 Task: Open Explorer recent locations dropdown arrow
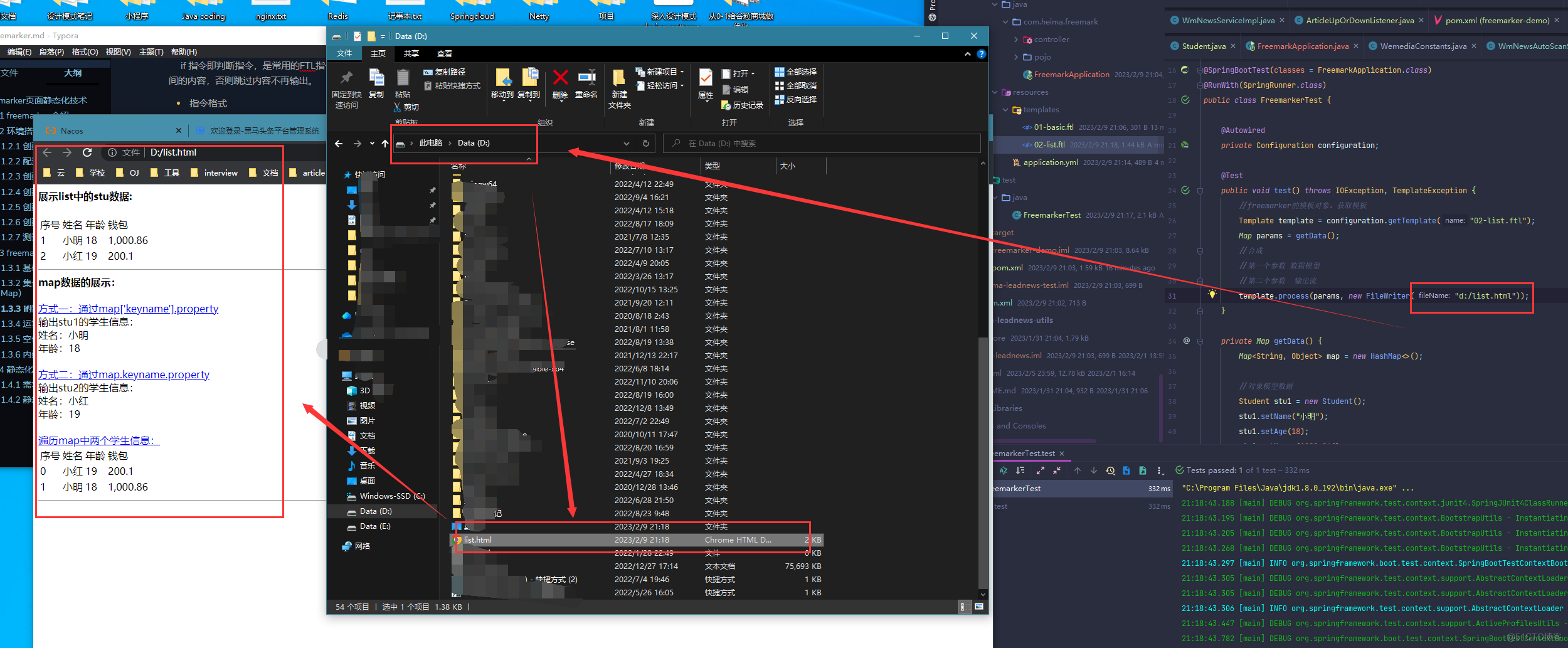[372, 144]
